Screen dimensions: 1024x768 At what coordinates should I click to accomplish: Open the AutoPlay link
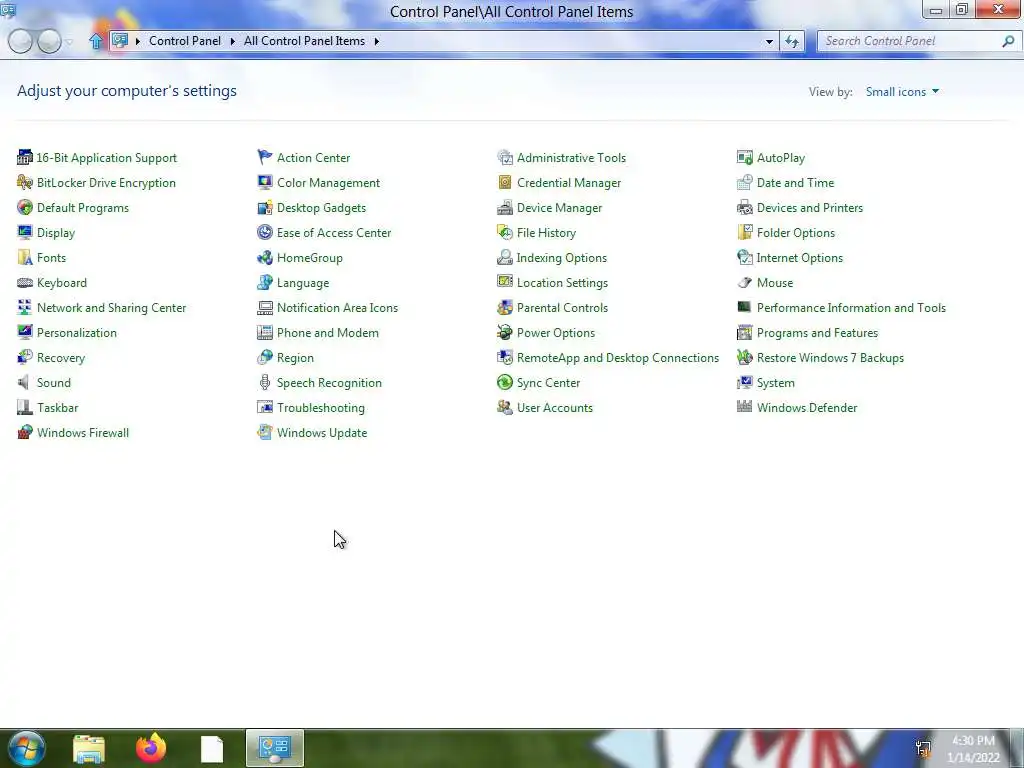pos(780,157)
